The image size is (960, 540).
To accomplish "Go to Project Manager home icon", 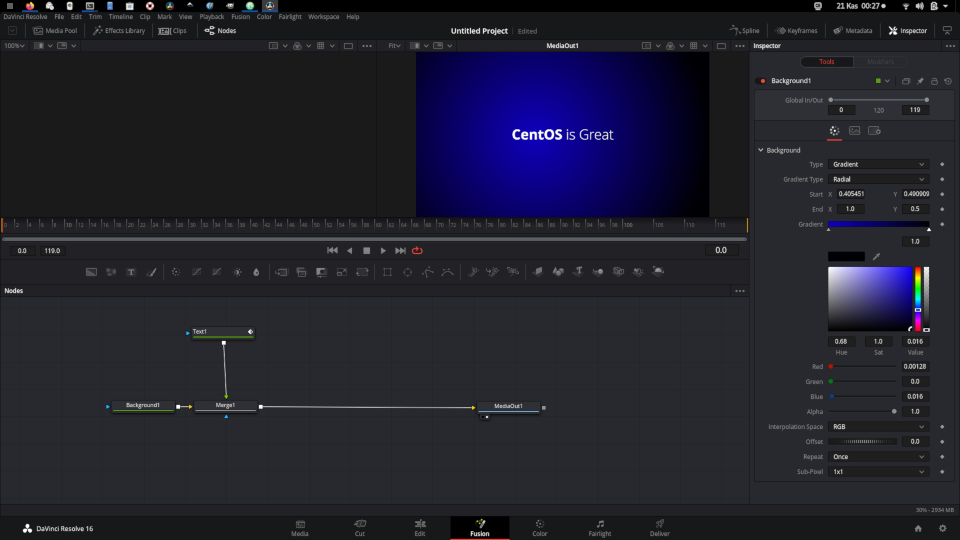I will 918,528.
